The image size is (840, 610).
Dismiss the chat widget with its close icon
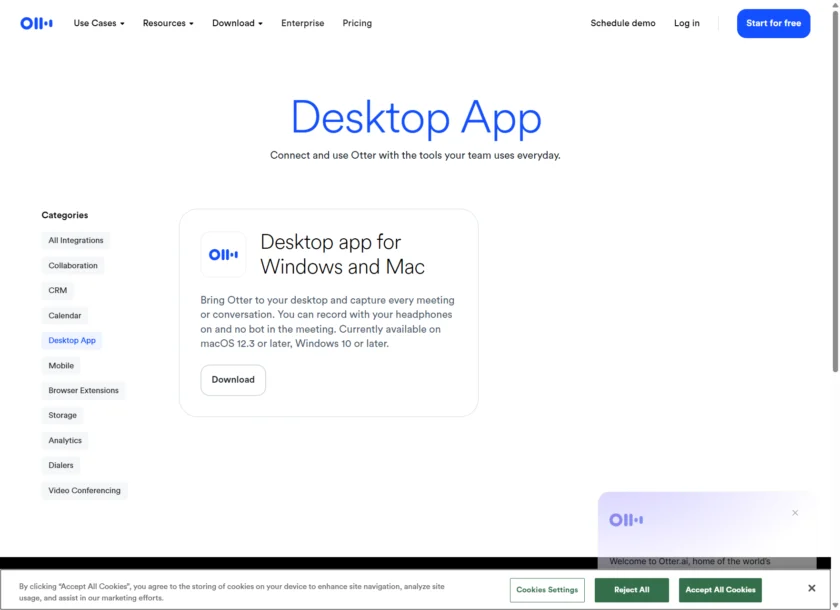pyautogui.click(x=794, y=512)
